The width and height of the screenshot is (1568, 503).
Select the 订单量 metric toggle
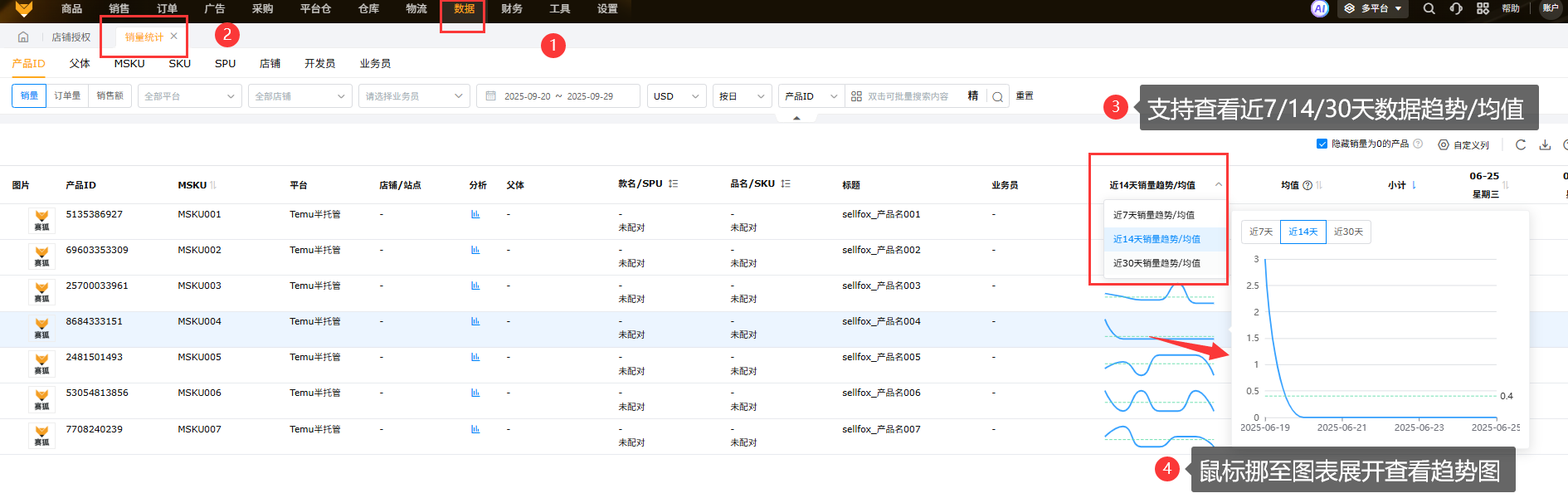[x=67, y=96]
